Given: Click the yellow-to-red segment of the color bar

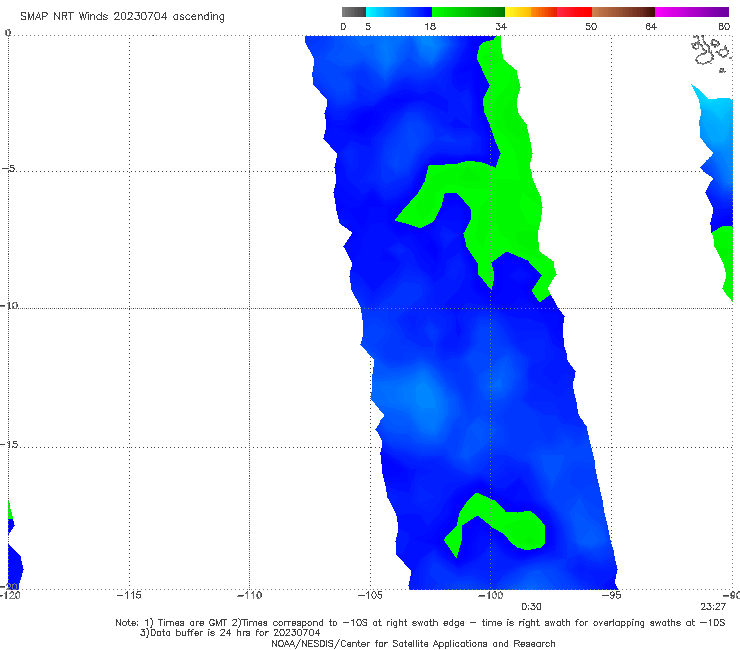Looking at the screenshot, I should click(548, 12).
